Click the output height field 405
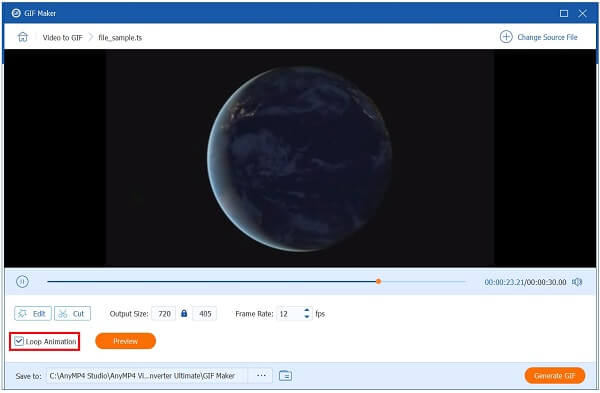This screenshot has width=600, height=393. [205, 313]
